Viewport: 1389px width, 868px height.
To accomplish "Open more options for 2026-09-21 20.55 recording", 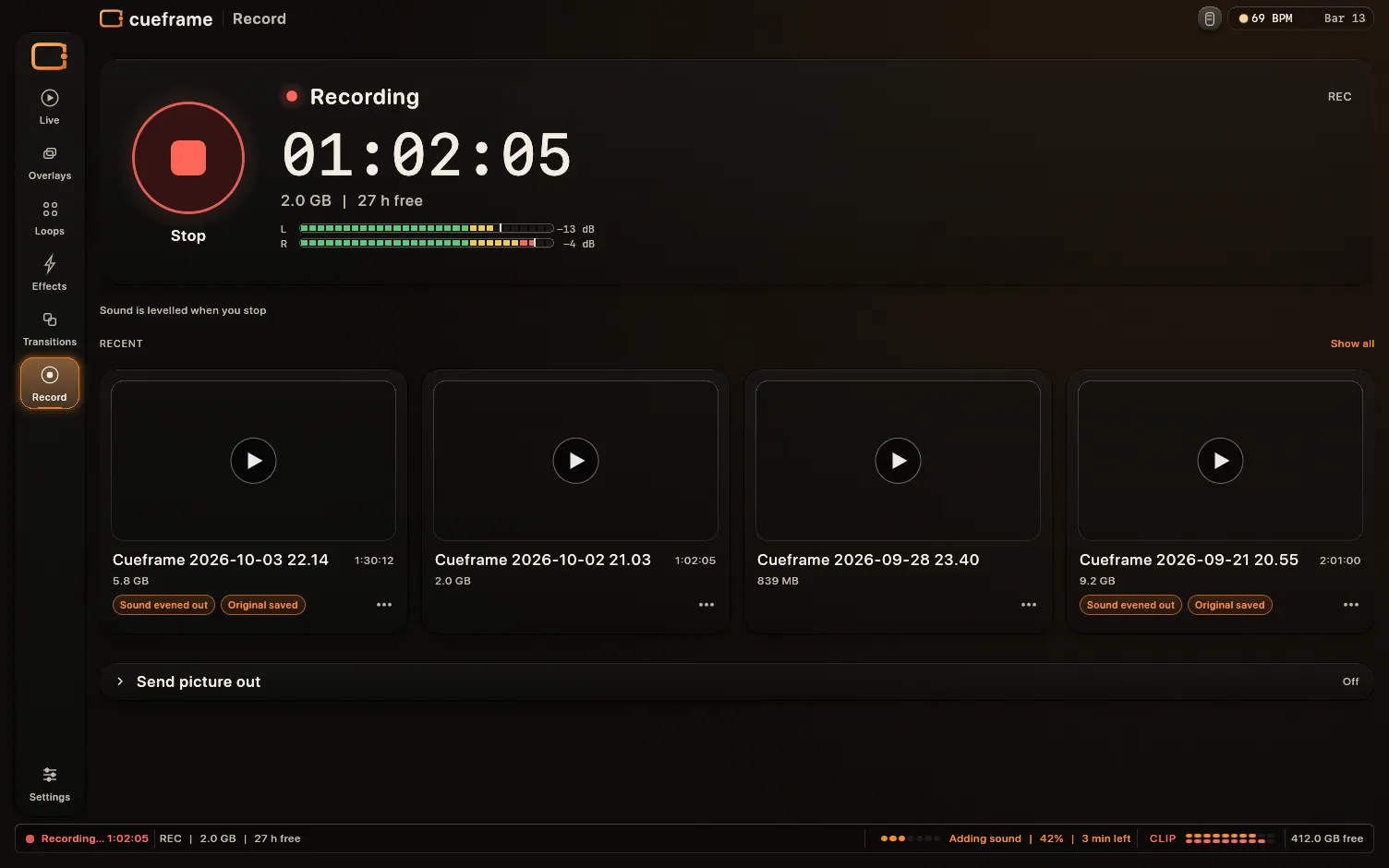I will pos(1351,605).
